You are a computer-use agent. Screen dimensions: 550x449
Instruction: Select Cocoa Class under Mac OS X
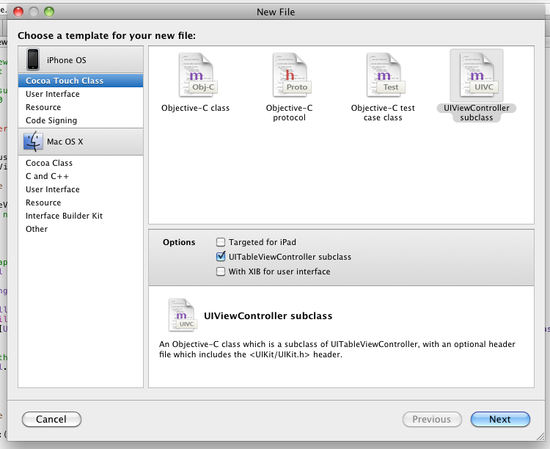(81, 163)
